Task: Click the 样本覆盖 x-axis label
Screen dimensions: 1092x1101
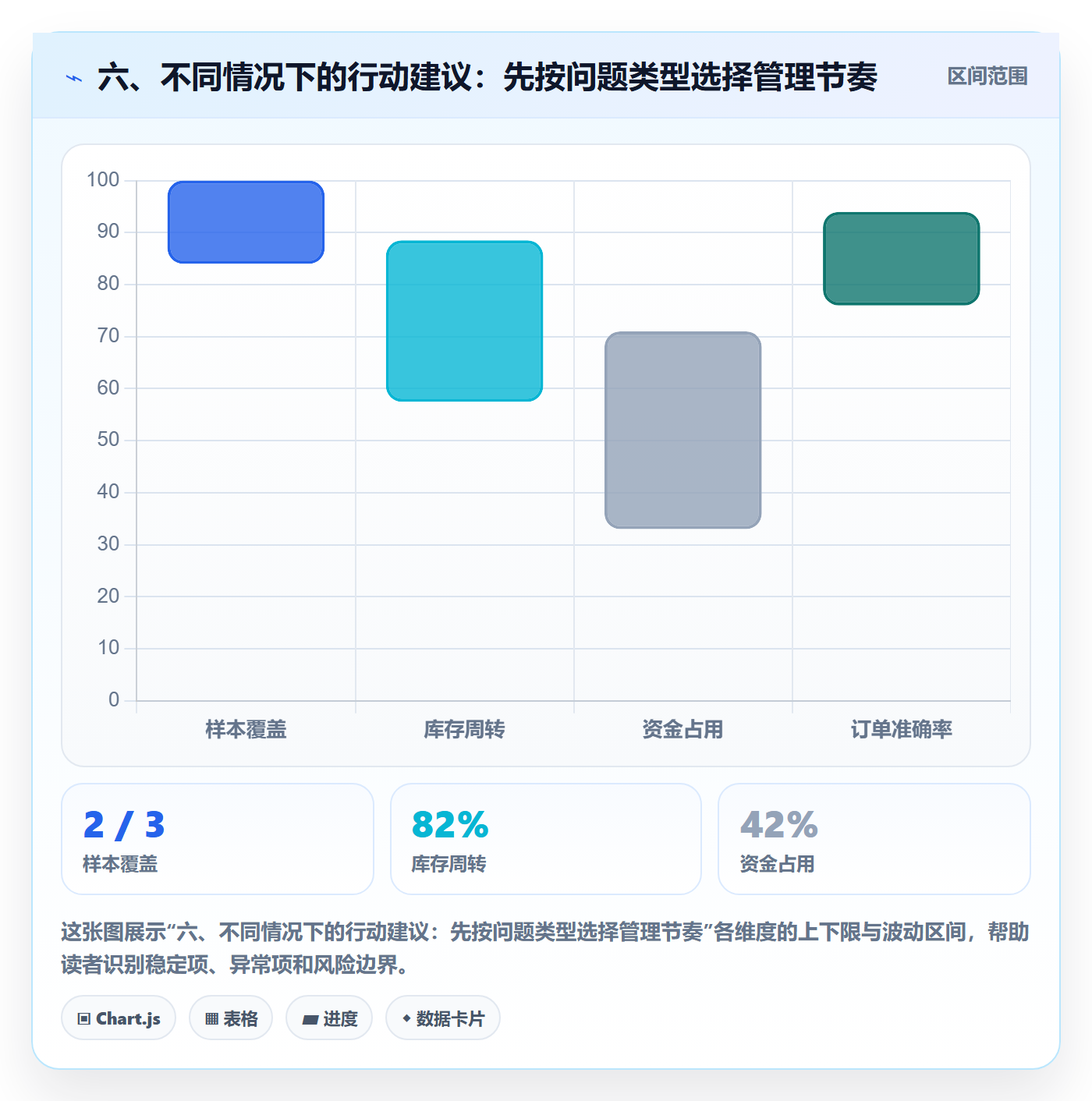Action: point(246,730)
